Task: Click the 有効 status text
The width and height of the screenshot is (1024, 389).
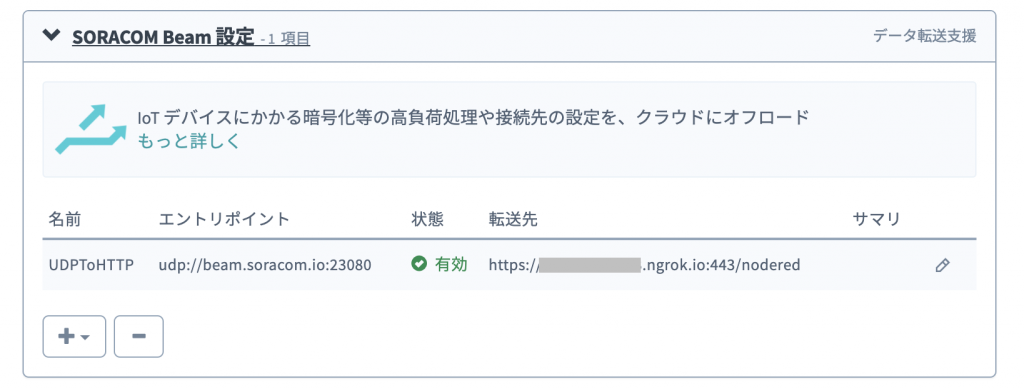Action: pos(451,264)
